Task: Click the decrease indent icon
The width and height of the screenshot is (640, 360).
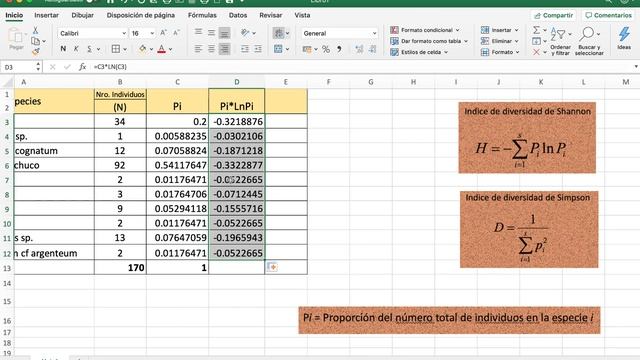Action: 245,49
